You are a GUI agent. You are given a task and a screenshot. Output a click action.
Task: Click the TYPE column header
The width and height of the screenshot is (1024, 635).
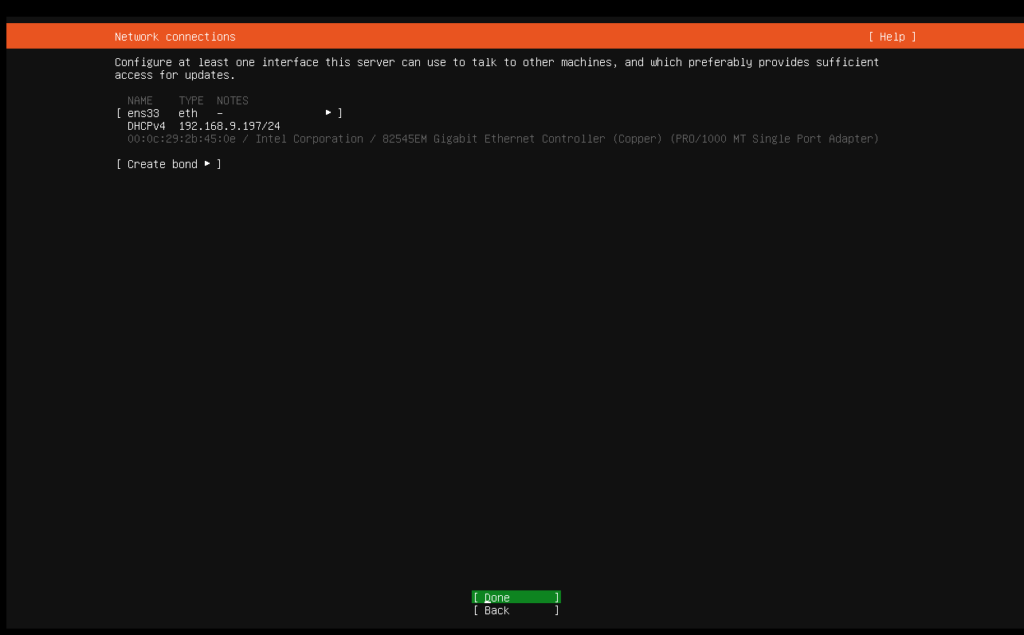pos(191,101)
